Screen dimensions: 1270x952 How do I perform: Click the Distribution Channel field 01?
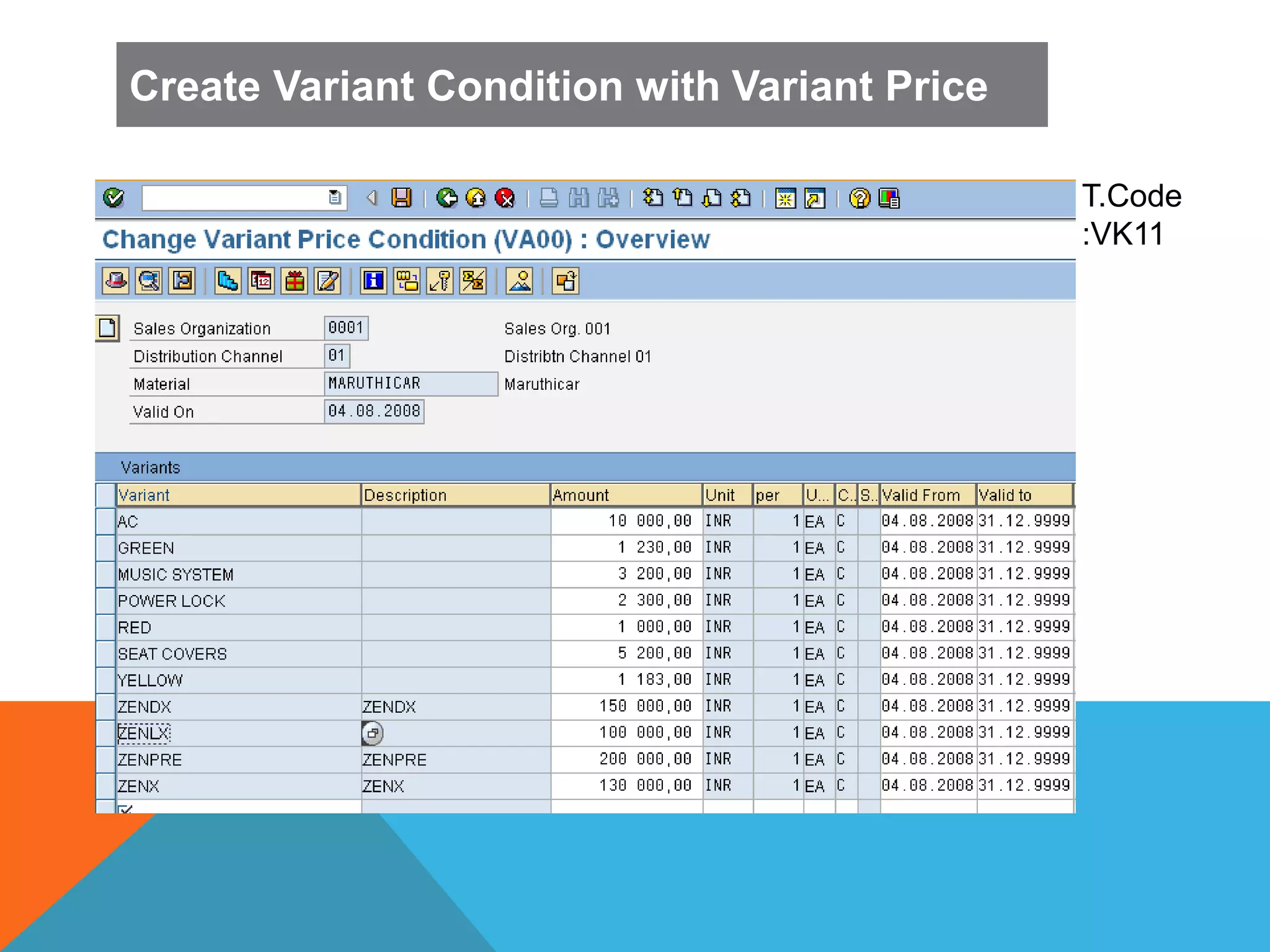pyautogui.click(x=337, y=356)
